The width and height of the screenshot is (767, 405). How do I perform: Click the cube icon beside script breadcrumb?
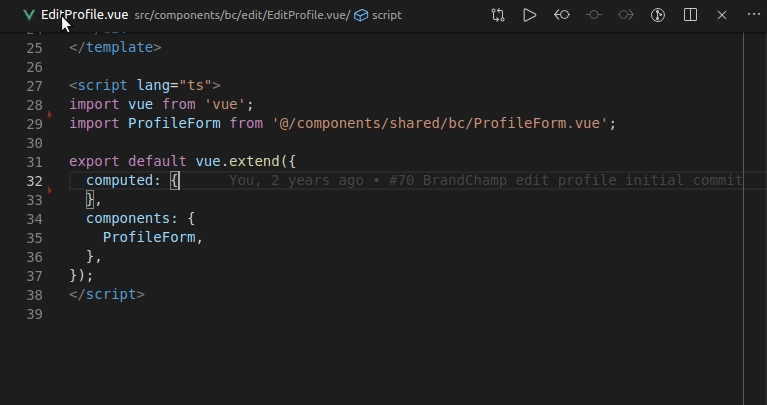click(361, 15)
